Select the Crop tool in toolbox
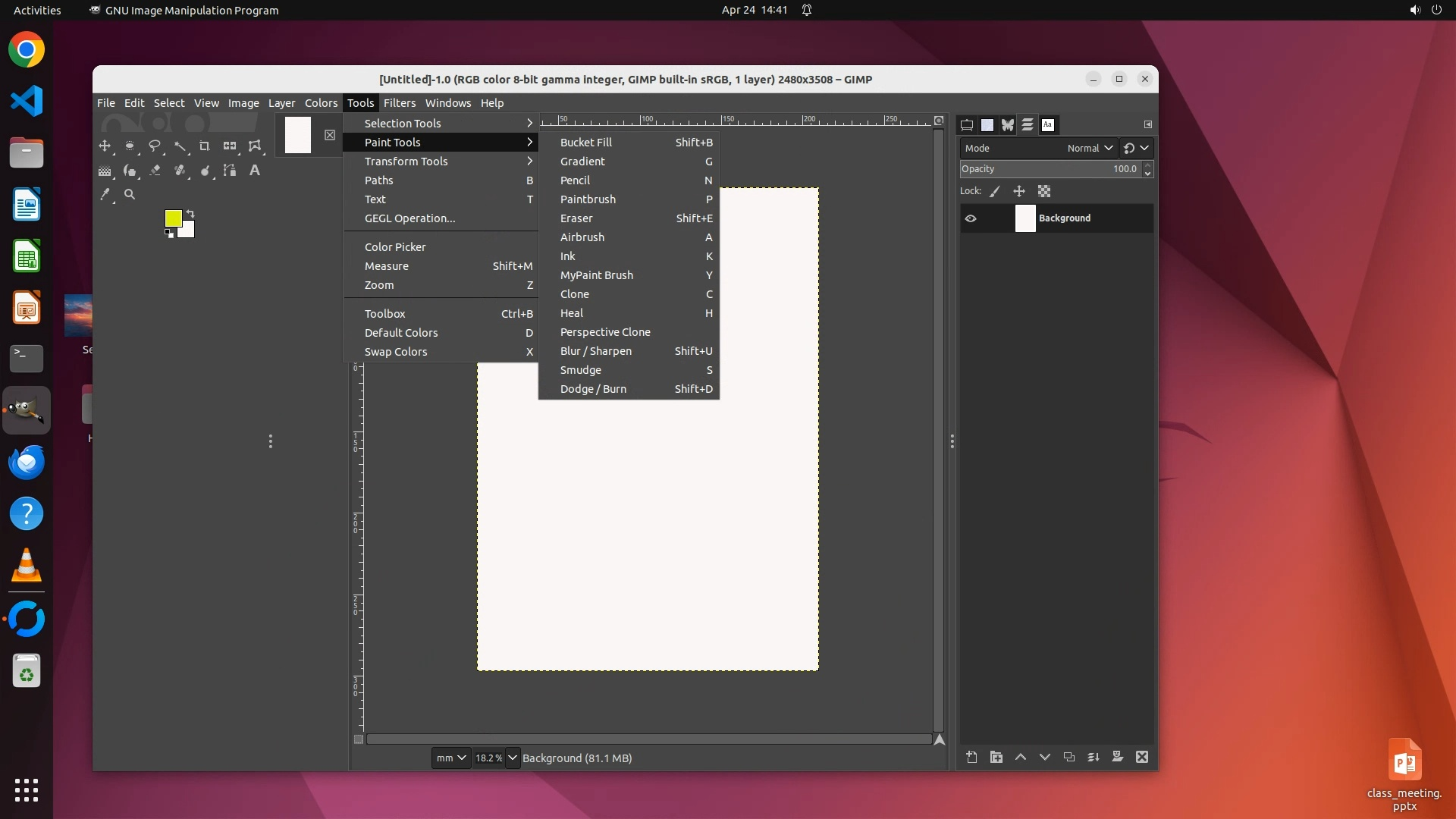Image resolution: width=1456 pixels, height=819 pixels. point(204,146)
